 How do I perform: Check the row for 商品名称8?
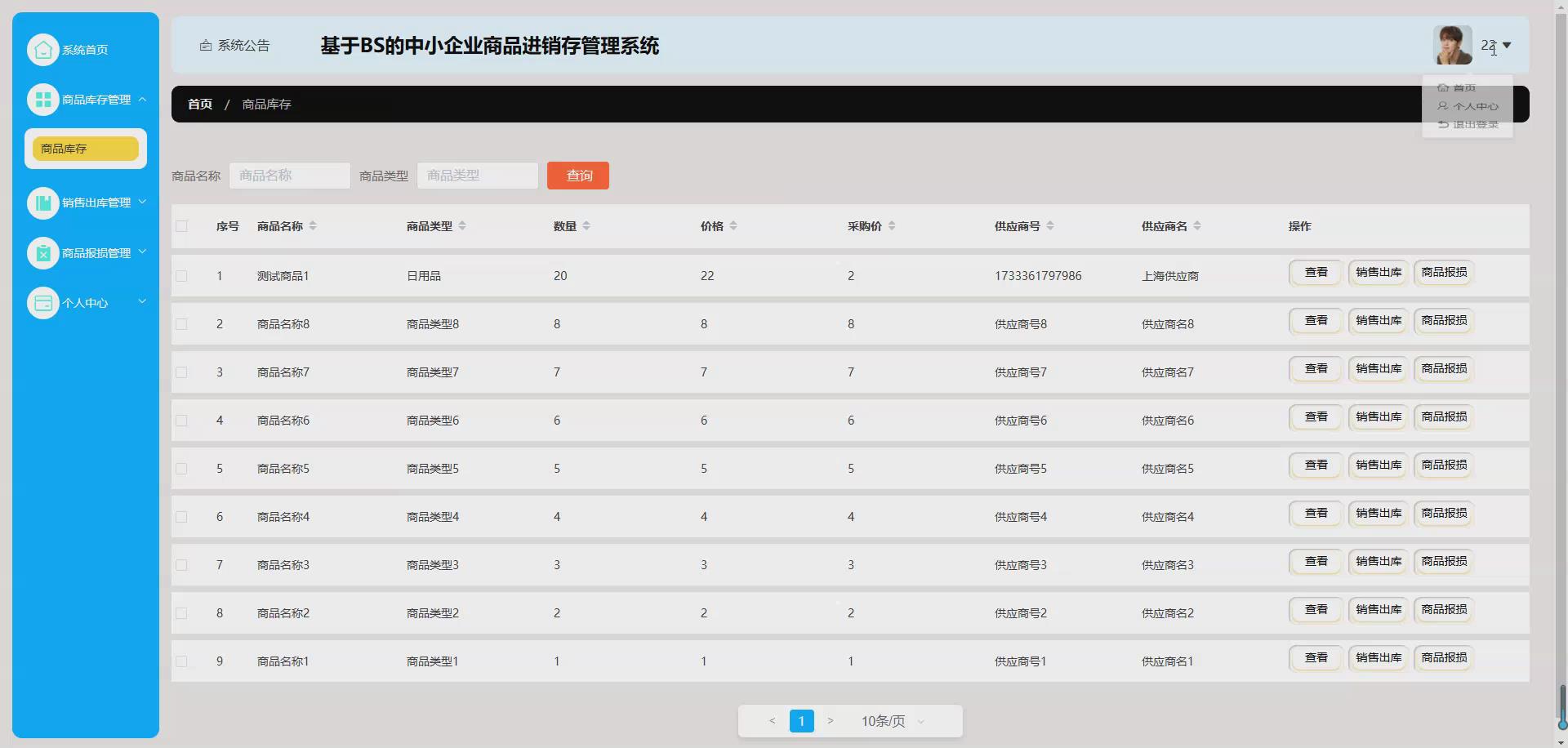pyautogui.click(x=181, y=324)
